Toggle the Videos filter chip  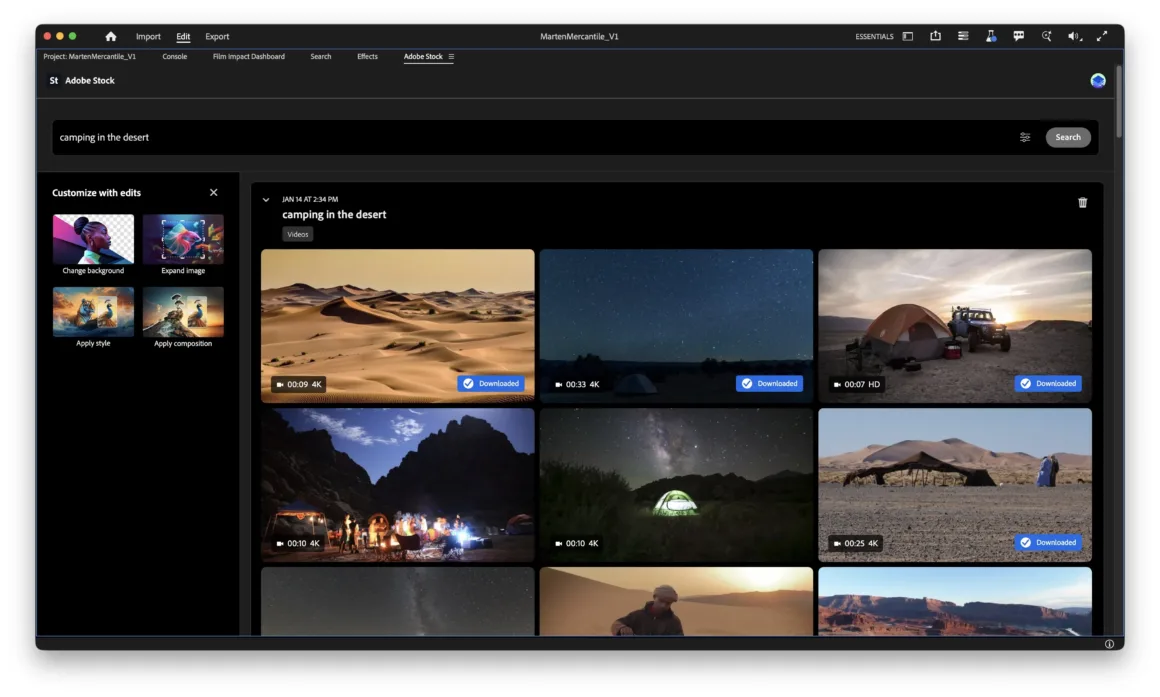297,233
